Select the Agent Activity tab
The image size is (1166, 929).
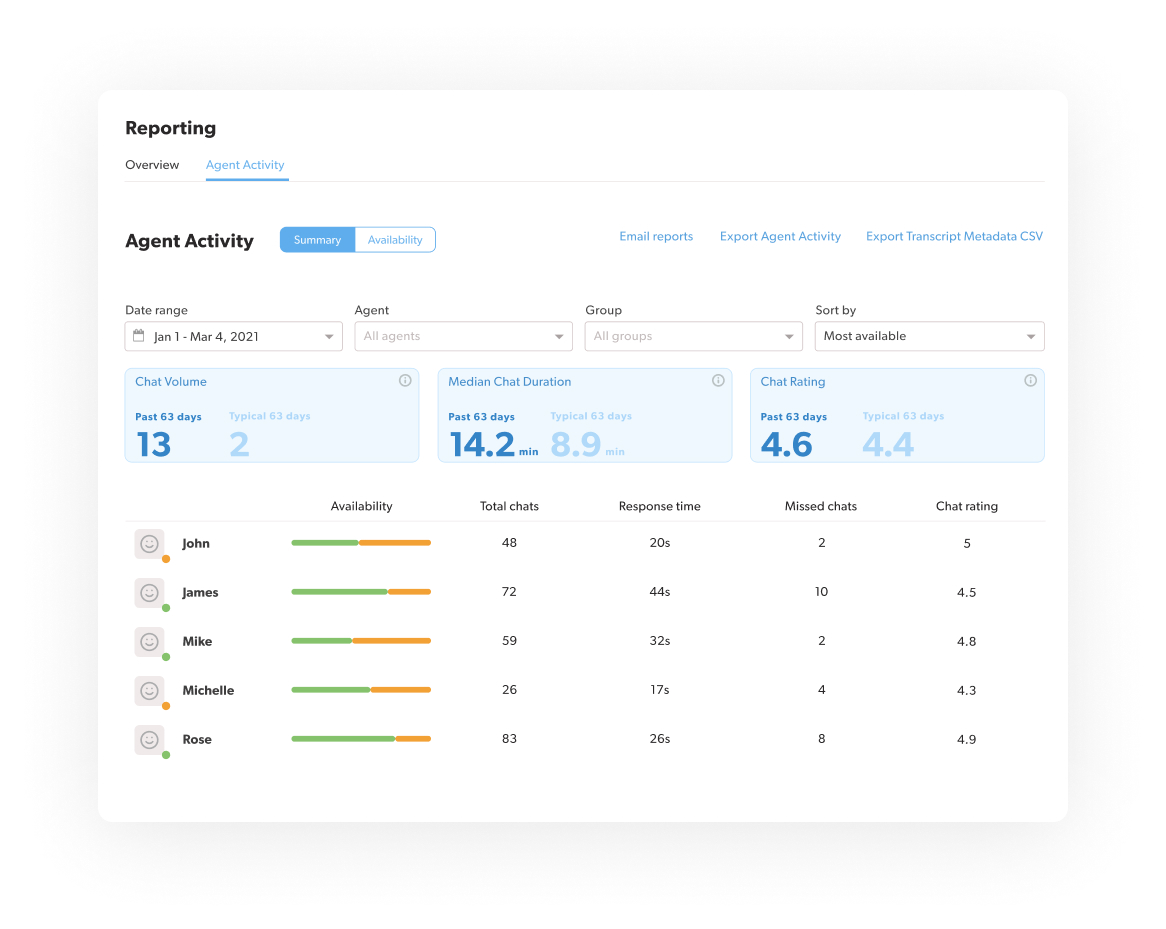pyautogui.click(x=245, y=165)
